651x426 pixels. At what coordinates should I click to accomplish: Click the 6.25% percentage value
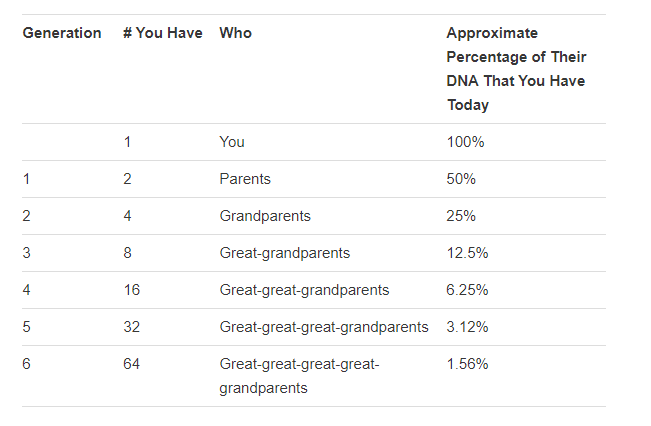467,290
